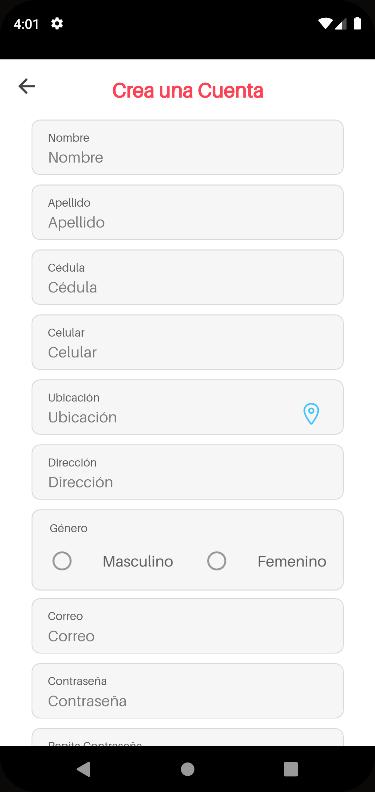Tap the Android recent apps square
The image size is (375, 792).
pyautogui.click(x=291, y=769)
